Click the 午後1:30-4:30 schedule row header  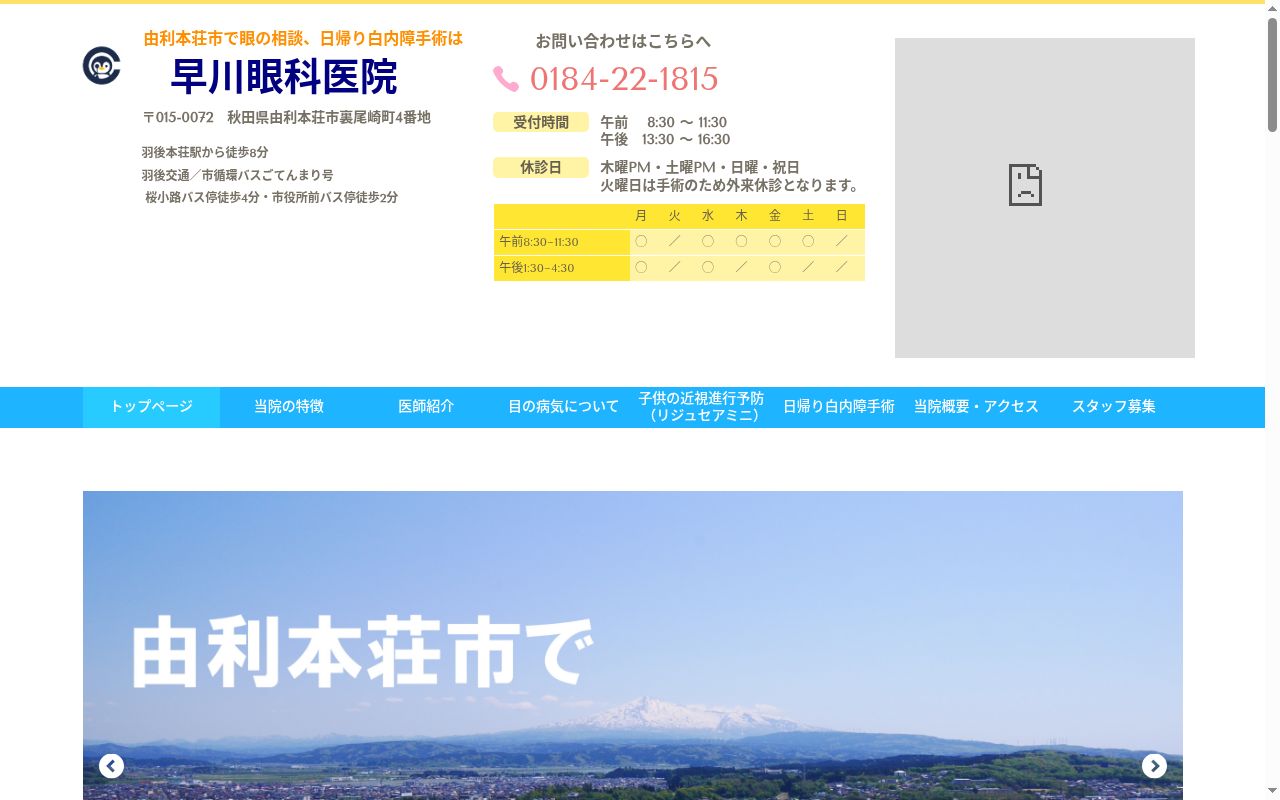[x=562, y=268]
